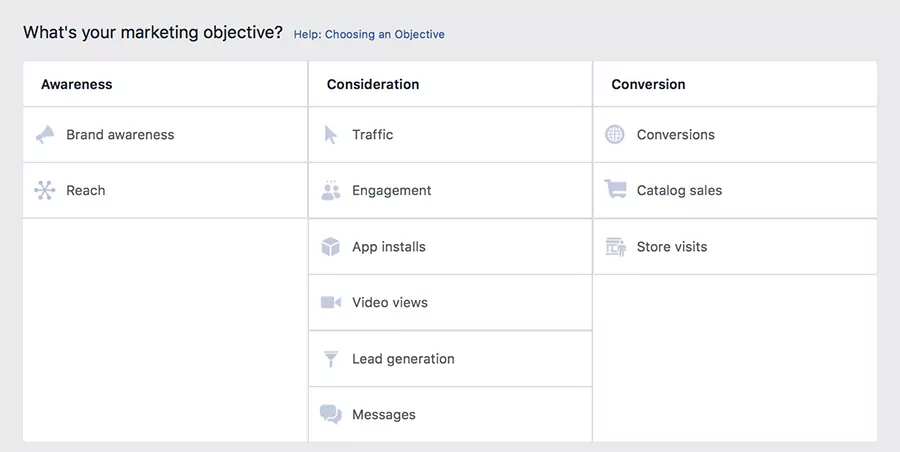Click the Brand awareness megaphone icon
The image size is (900, 452).
[45, 134]
